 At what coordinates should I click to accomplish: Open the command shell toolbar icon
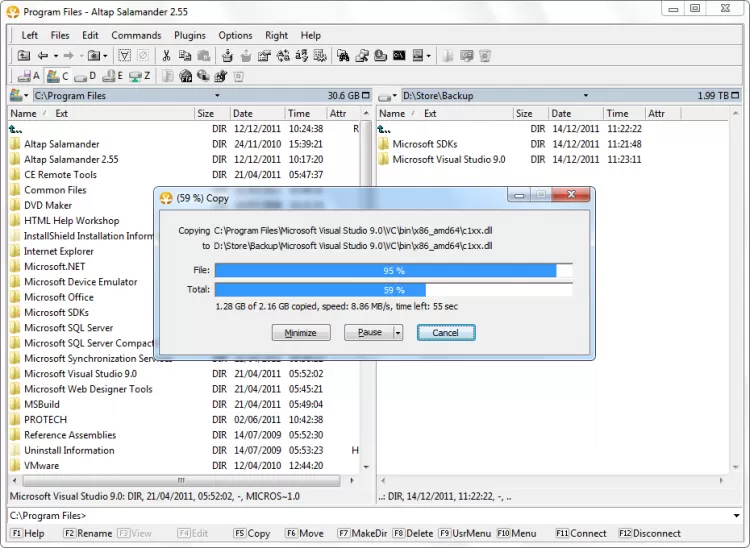tap(398, 56)
